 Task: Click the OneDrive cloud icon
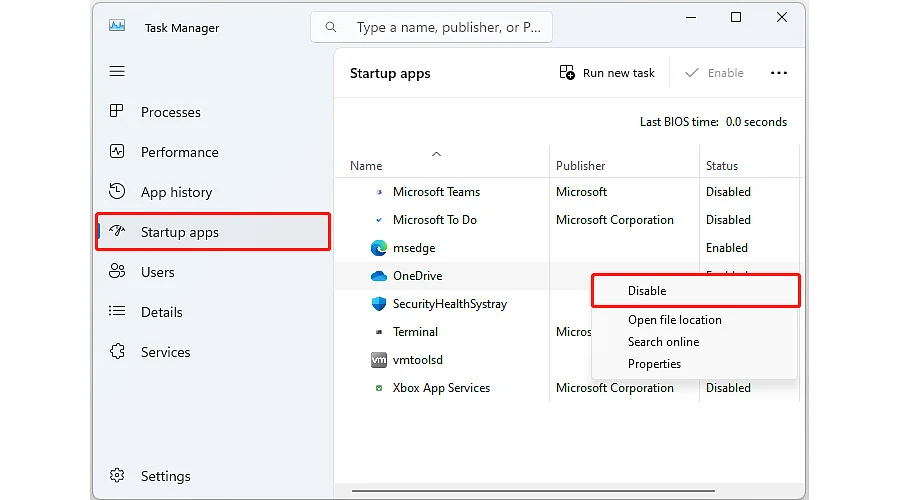click(x=379, y=276)
